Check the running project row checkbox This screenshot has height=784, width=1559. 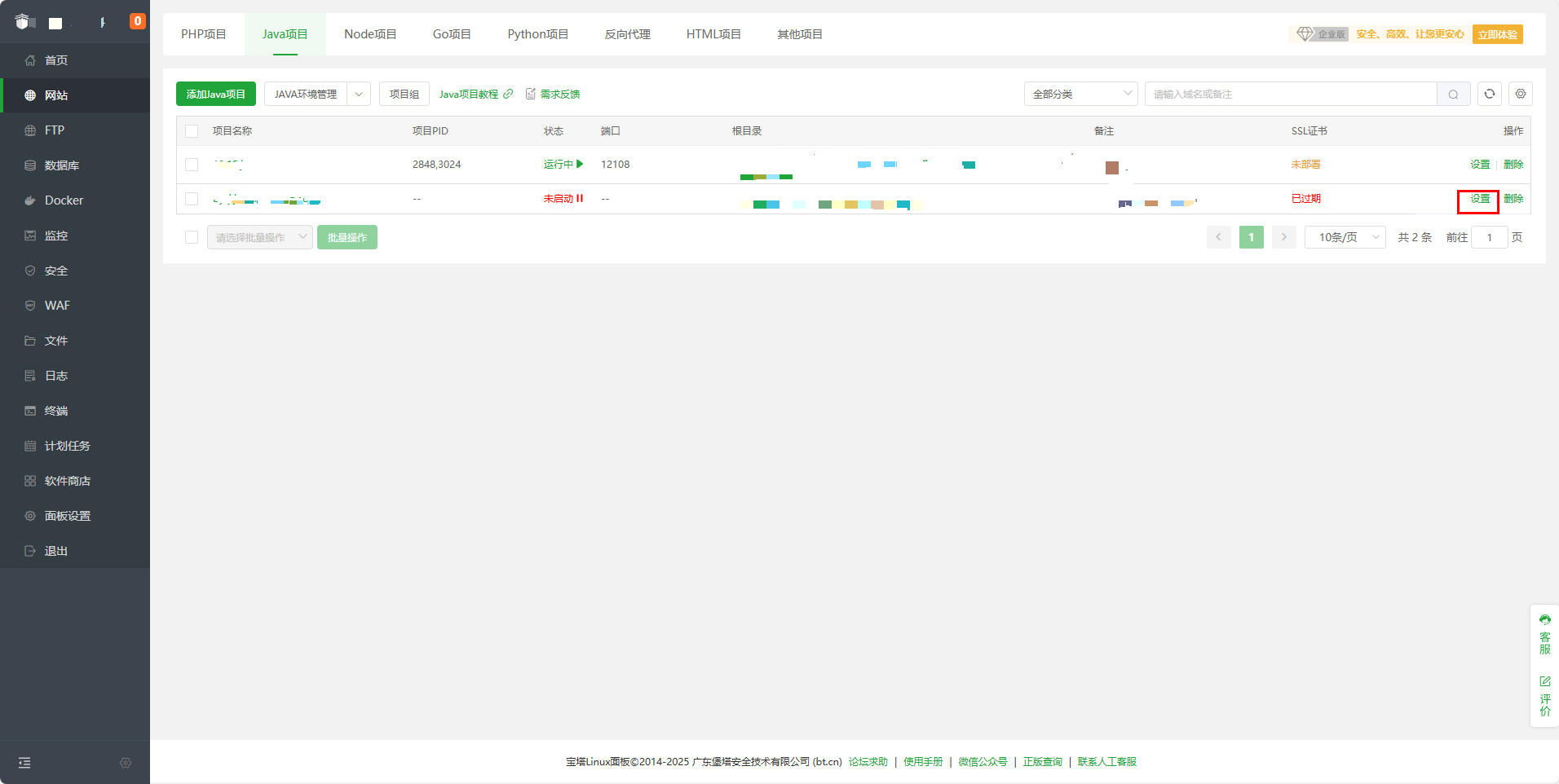192,165
